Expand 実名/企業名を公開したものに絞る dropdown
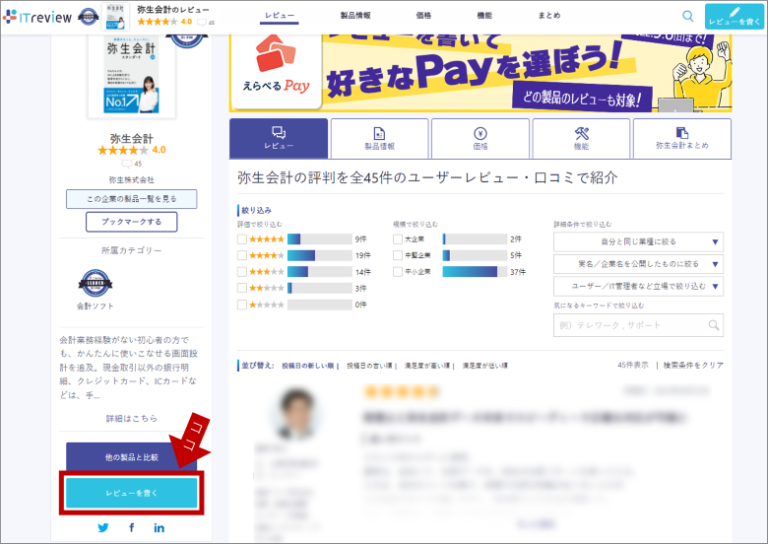Image resolution: width=768 pixels, height=544 pixels. (638, 264)
